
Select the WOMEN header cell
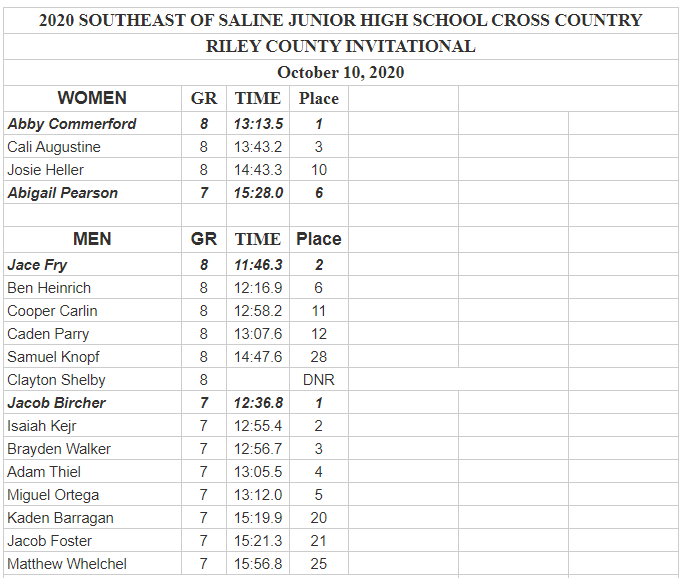coord(92,98)
